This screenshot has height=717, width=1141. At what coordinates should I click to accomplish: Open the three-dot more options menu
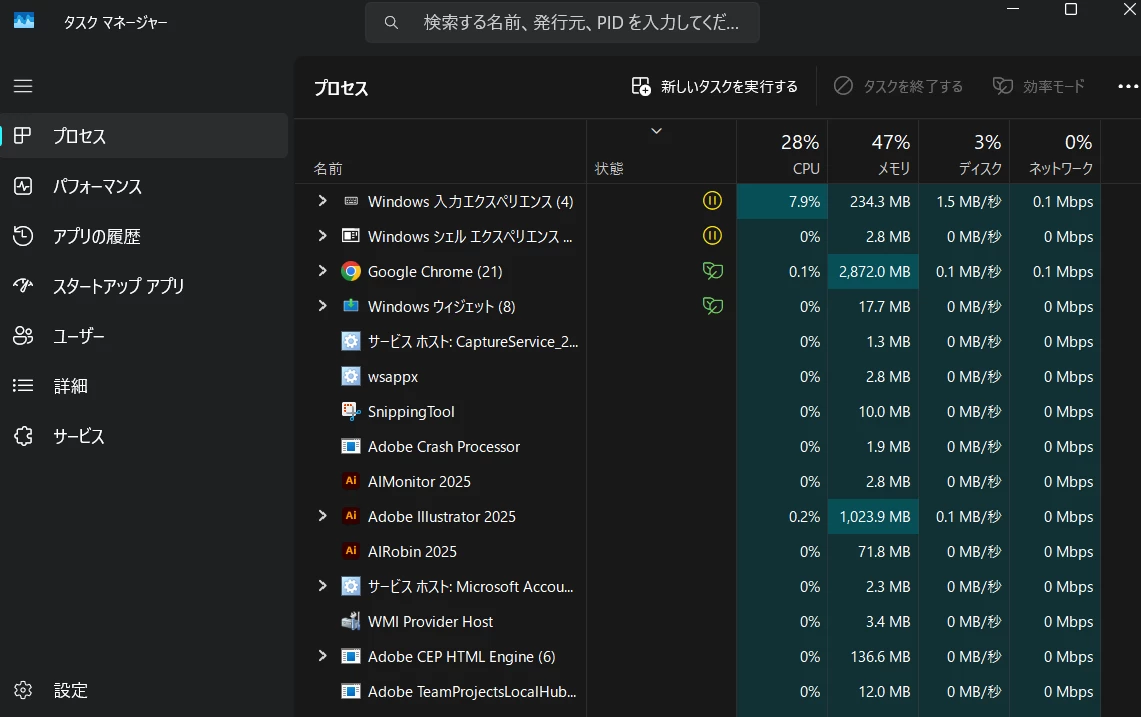(x=1128, y=87)
